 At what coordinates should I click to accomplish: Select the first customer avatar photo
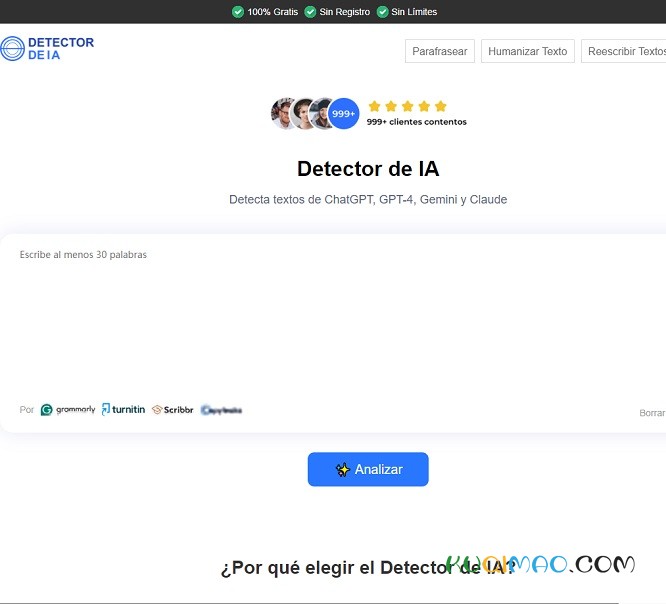click(x=284, y=114)
